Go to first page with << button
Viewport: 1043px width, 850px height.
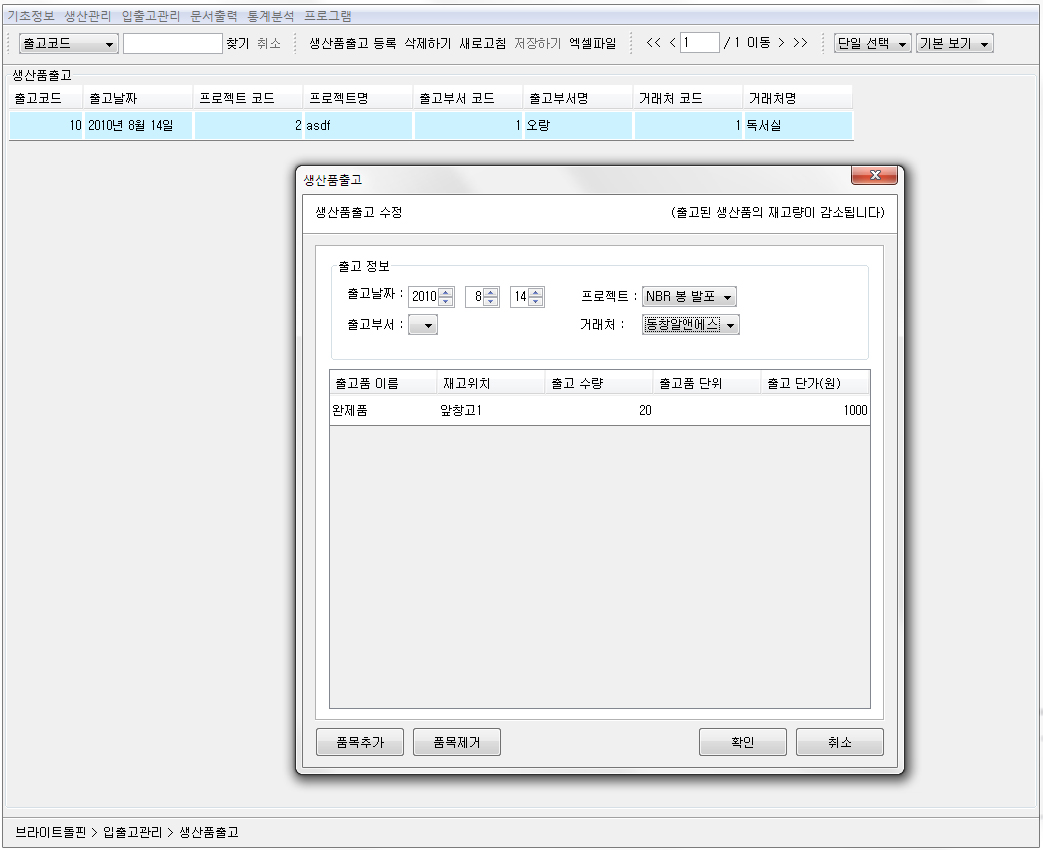(654, 43)
